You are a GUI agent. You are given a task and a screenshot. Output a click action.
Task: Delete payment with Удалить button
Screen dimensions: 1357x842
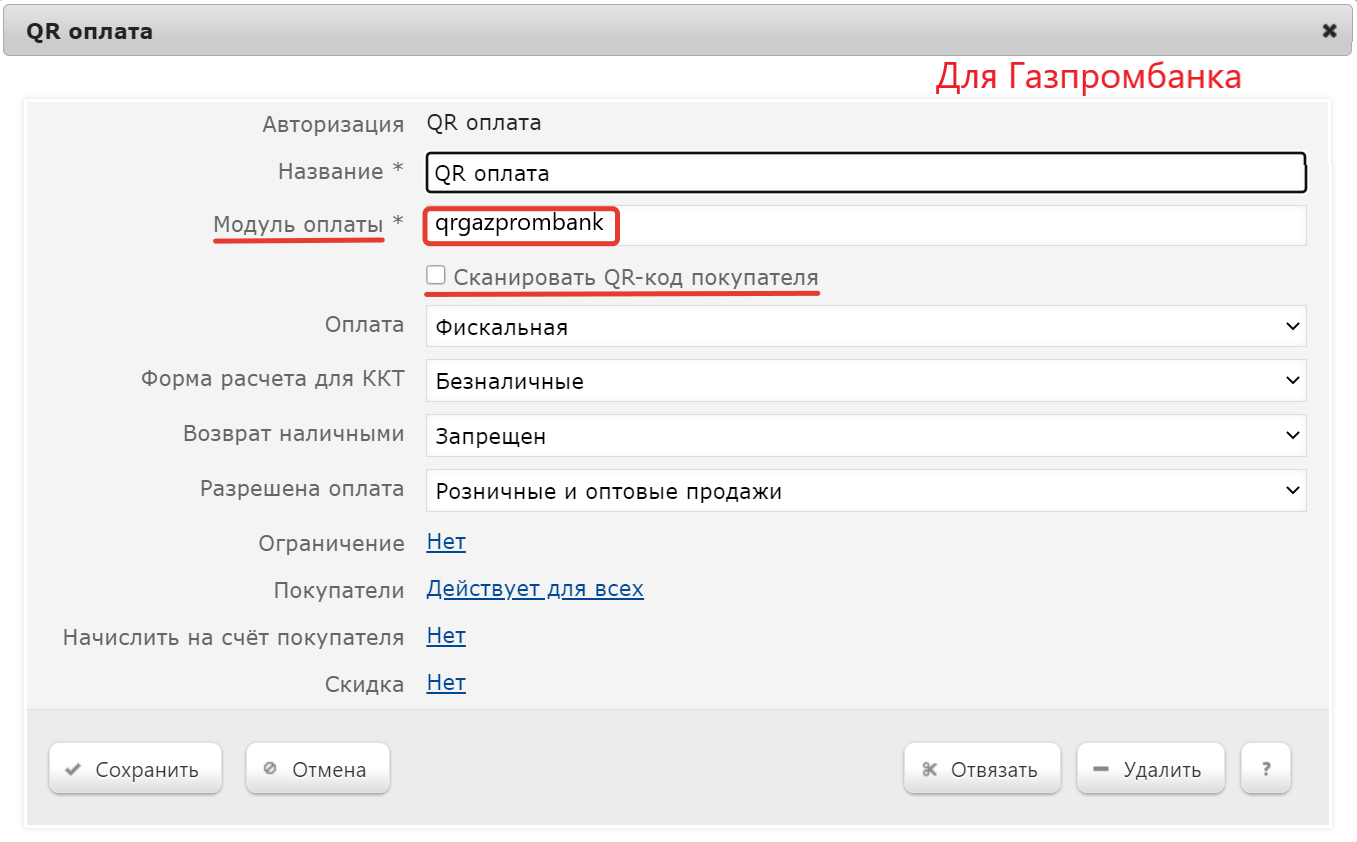coord(1150,769)
